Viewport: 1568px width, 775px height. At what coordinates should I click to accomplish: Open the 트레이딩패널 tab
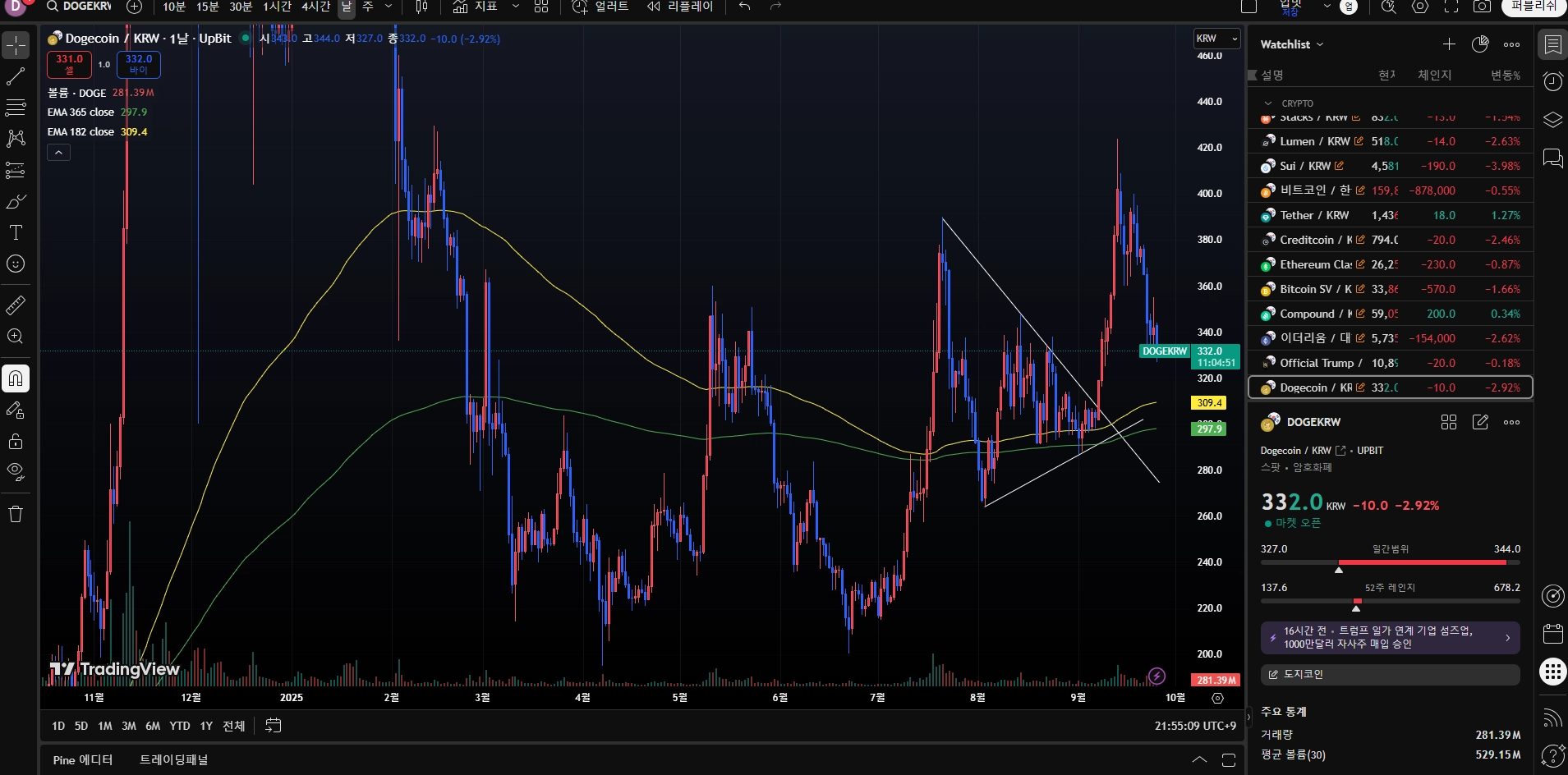[174, 760]
